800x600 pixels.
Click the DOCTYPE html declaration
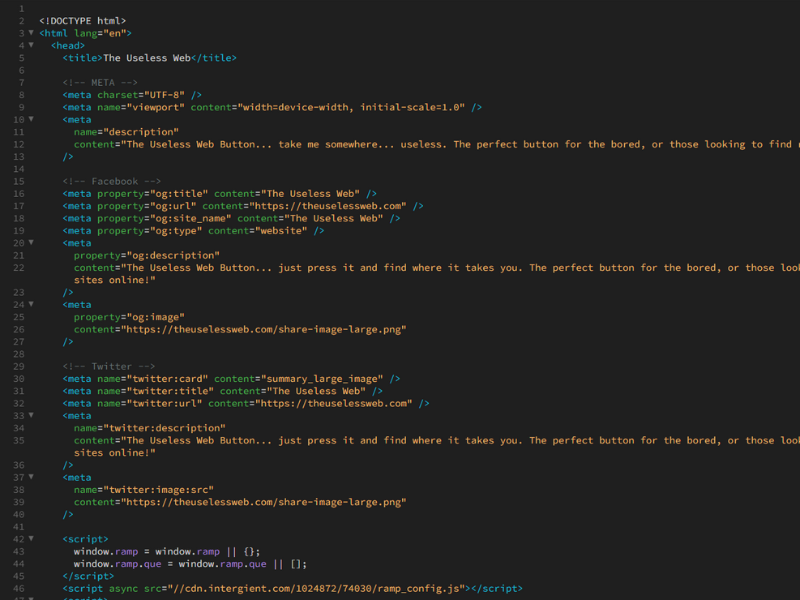coord(82,21)
